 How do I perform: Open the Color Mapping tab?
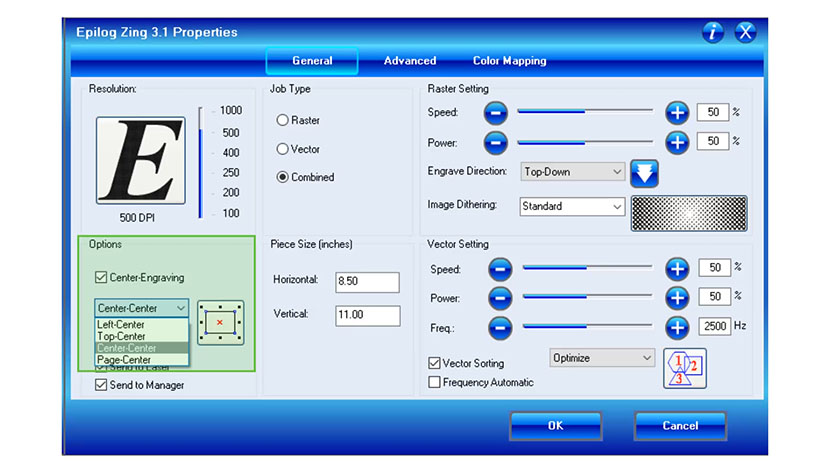coord(509,61)
